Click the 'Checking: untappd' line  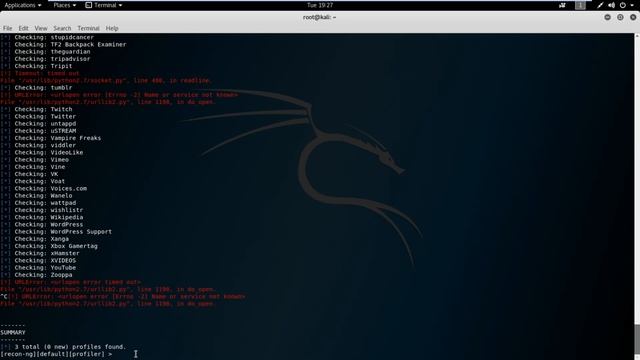[x=38, y=124]
